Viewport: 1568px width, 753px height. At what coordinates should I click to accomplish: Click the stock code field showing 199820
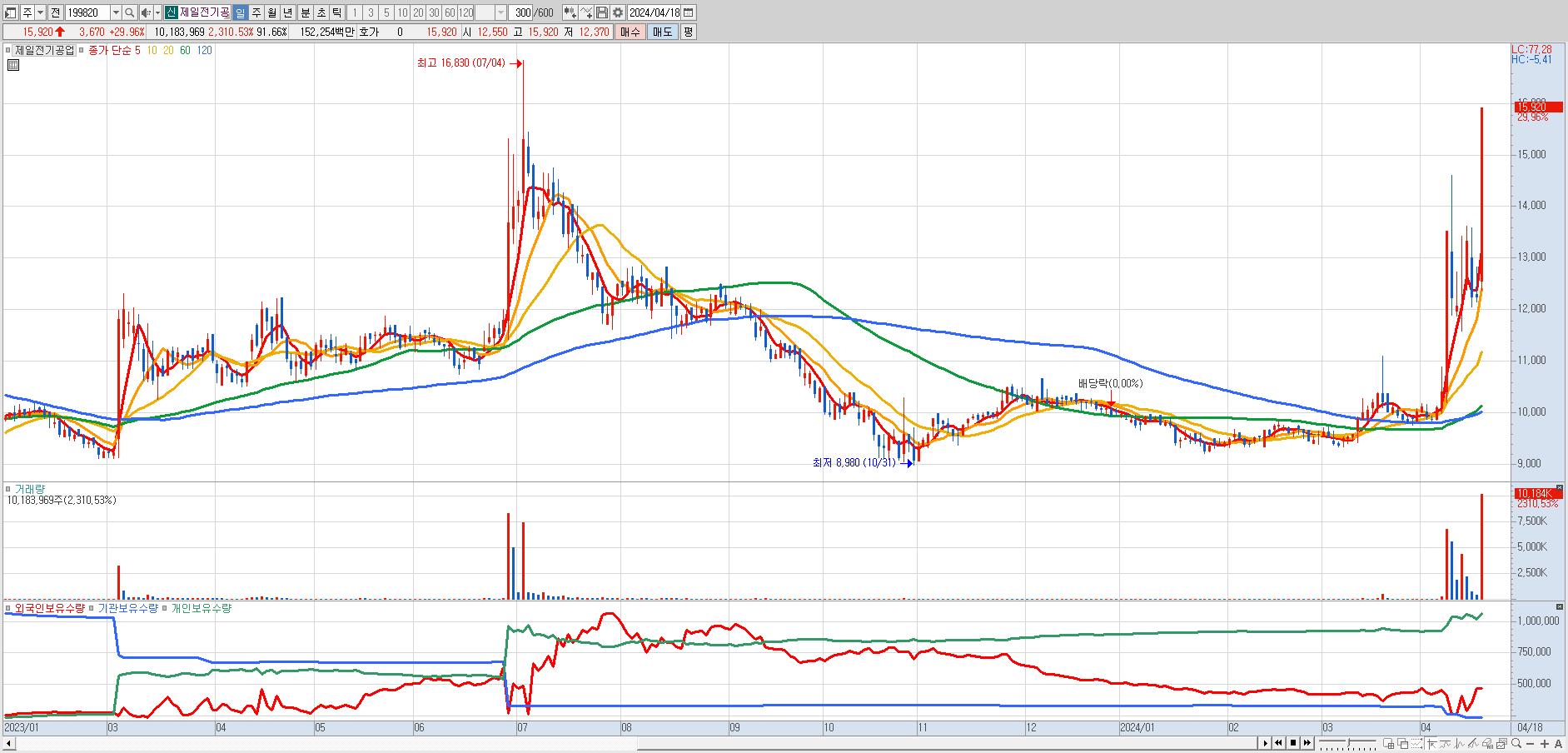point(87,12)
